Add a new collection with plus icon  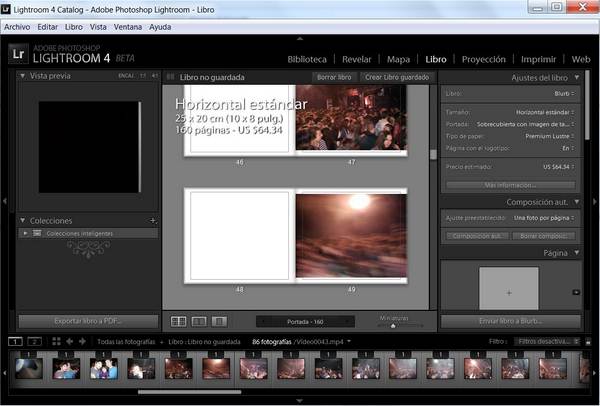pos(153,220)
